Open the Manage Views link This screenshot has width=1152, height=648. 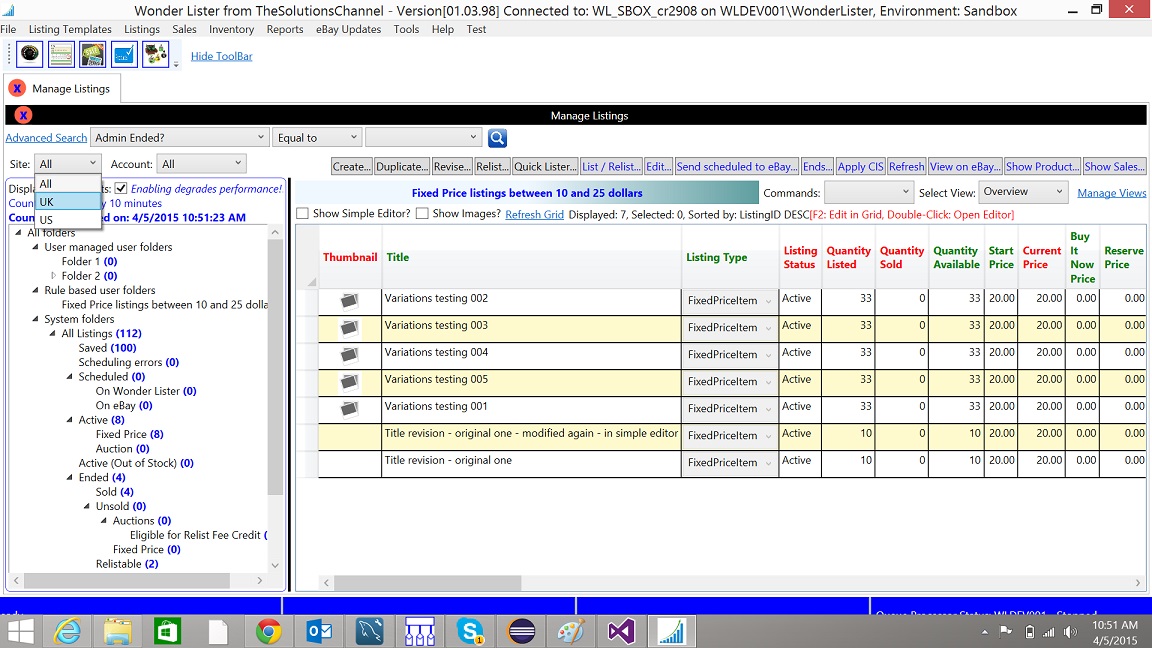1112,192
